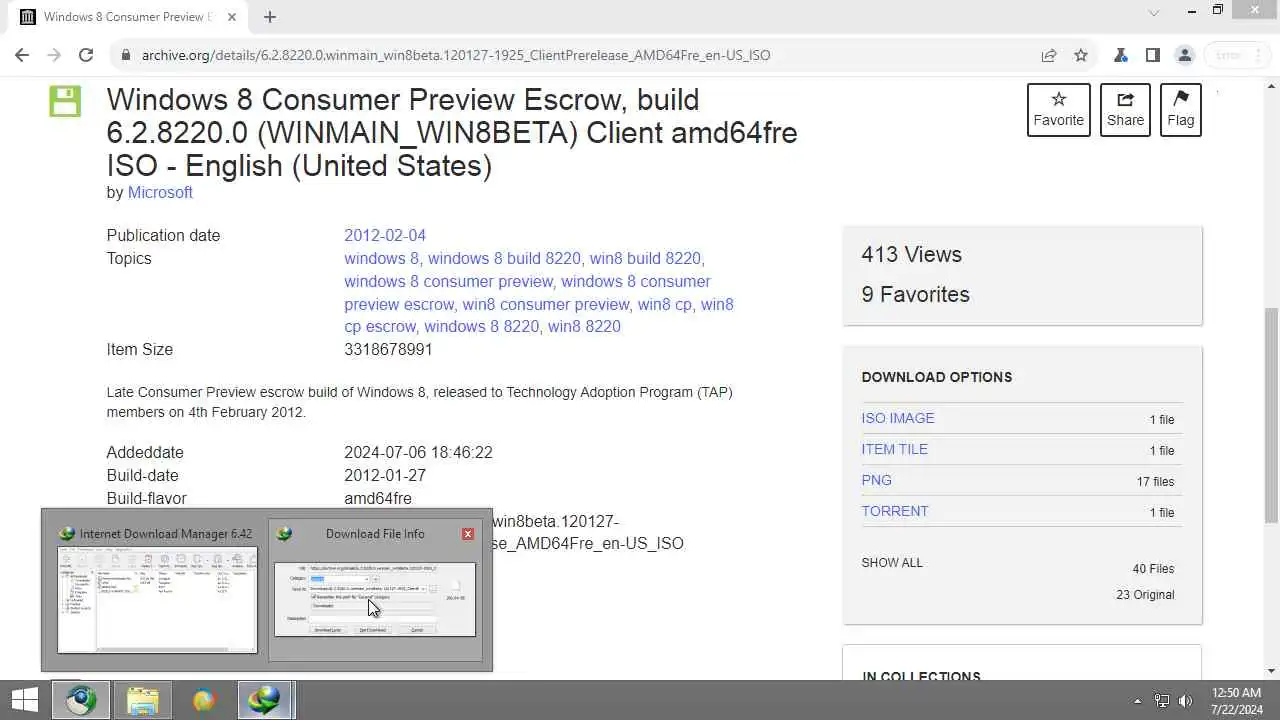Open the "windows 8," topic link
This screenshot has height=720, width=1280.
click(x=384, y=258)
